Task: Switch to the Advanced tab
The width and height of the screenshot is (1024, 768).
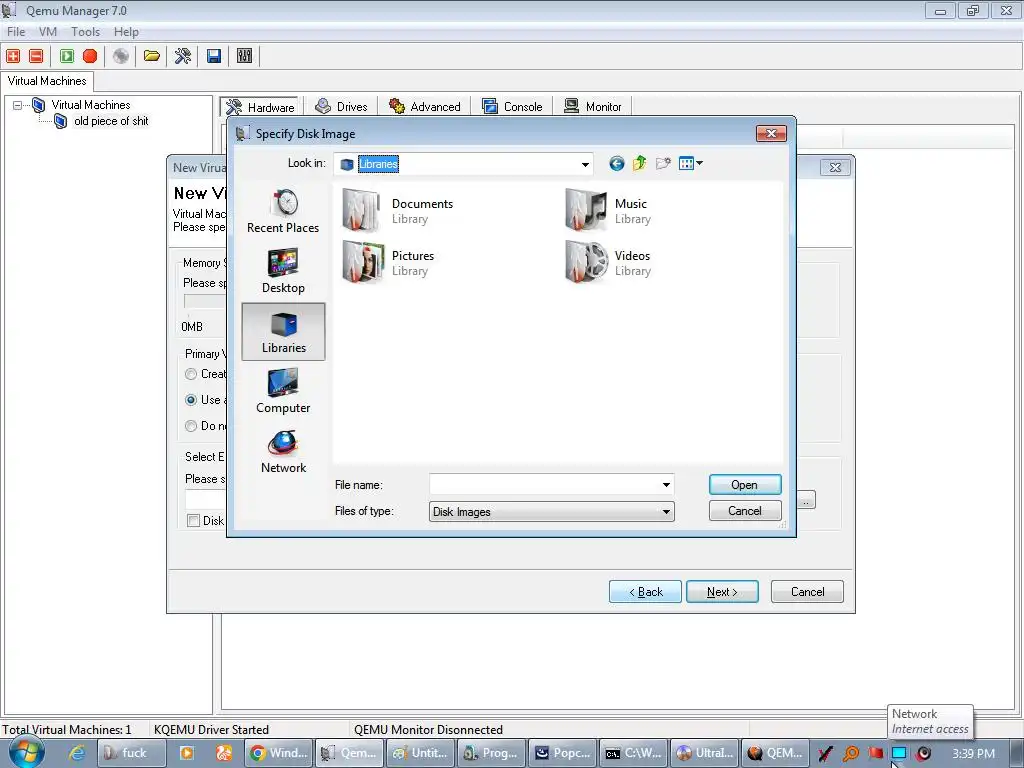Action: pyautogui.click(x=425, y=106)
